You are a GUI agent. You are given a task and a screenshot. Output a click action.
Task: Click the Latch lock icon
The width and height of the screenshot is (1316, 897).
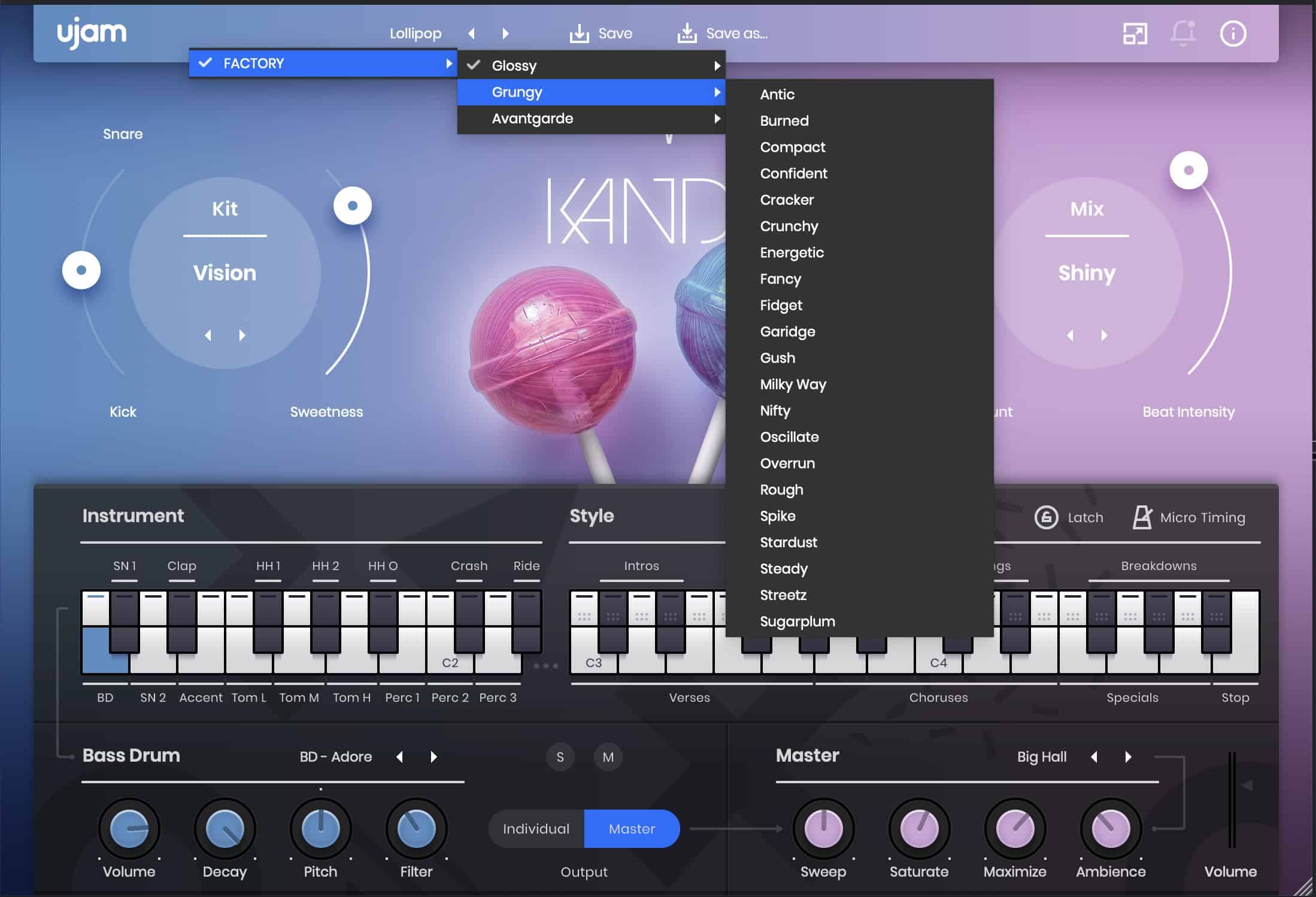coord(1046,517)
